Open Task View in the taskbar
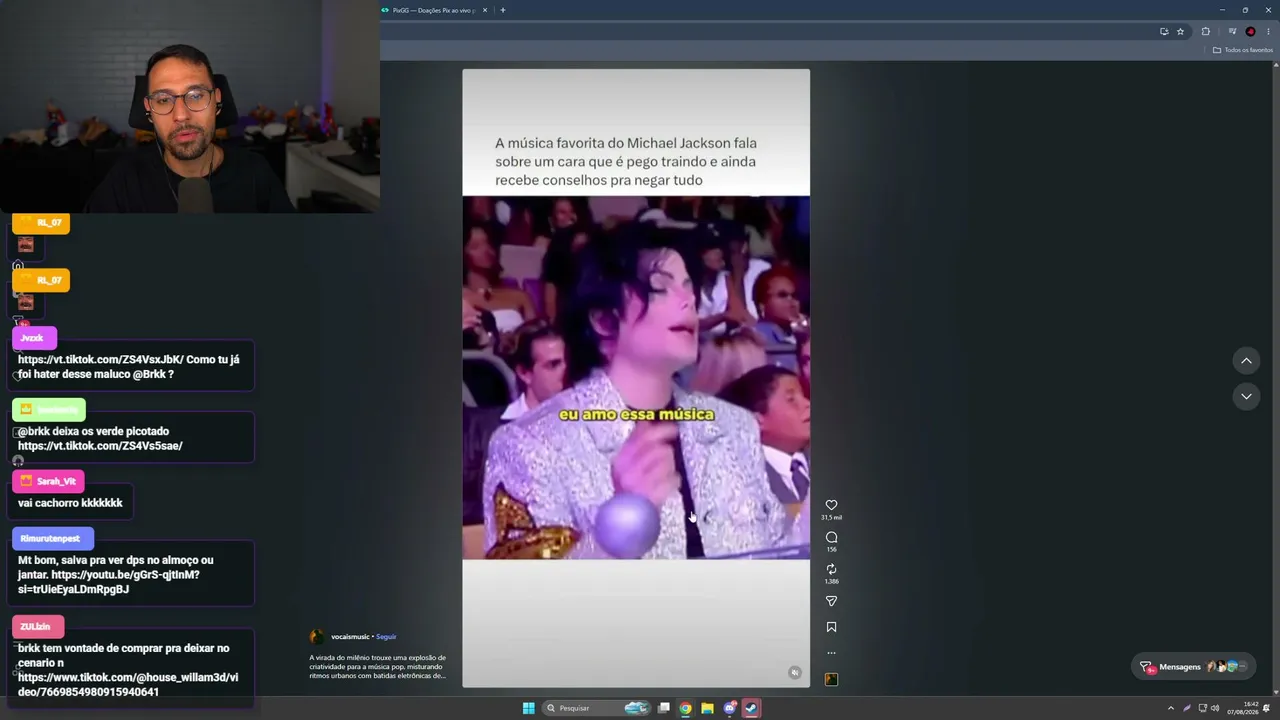 click(x=663, y=708)
